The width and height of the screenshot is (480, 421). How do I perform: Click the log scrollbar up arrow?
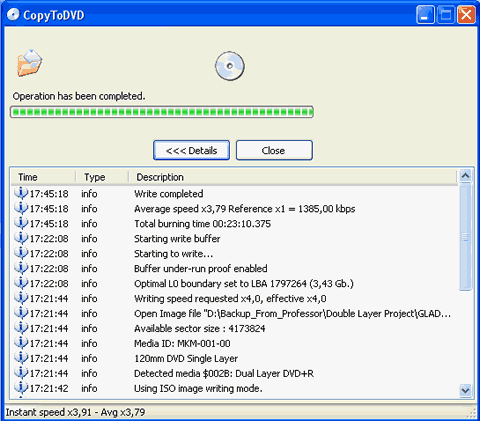click(465, 175)
